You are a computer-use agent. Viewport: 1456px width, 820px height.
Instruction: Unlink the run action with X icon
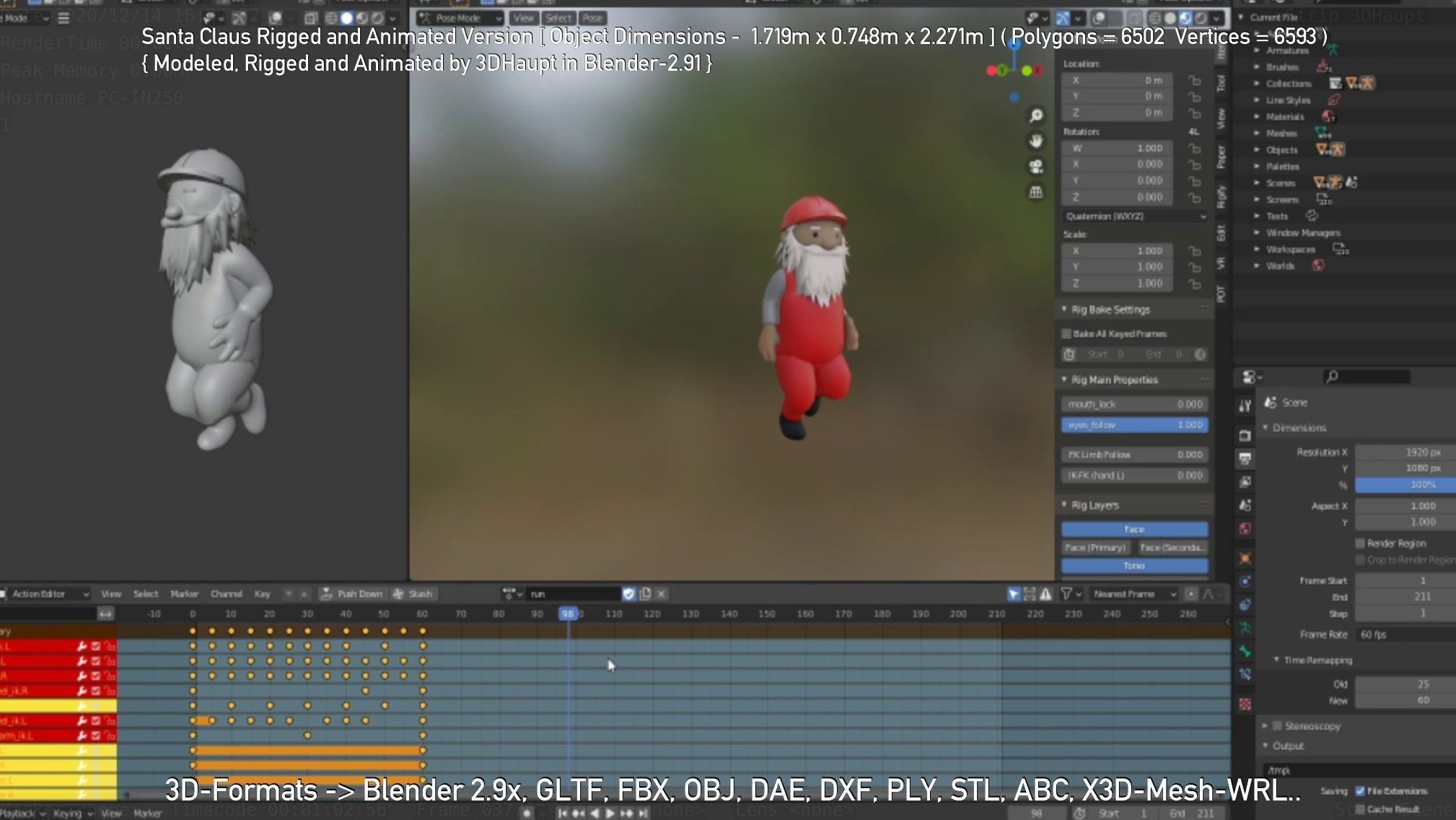661,594
